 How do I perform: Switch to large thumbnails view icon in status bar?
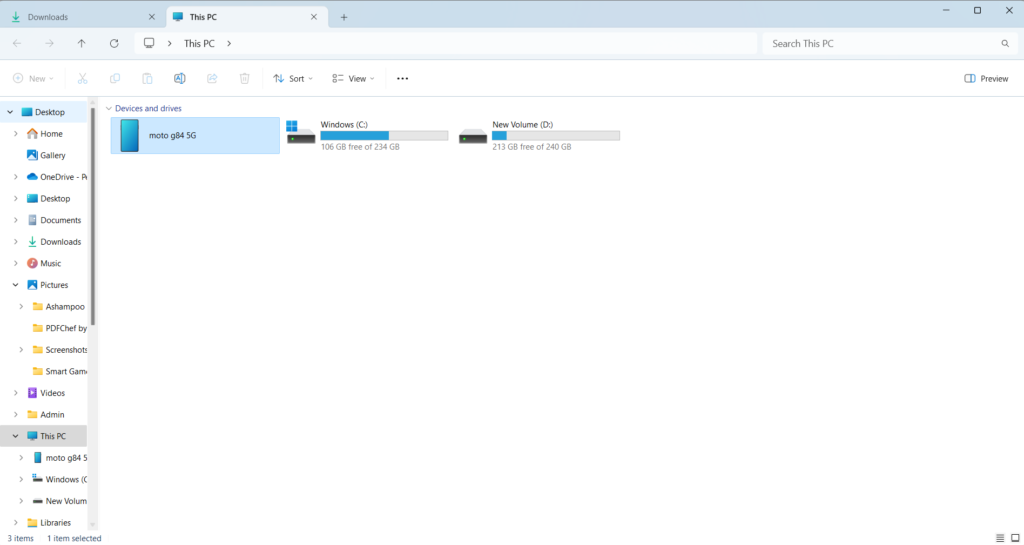tap(1015, 538)
